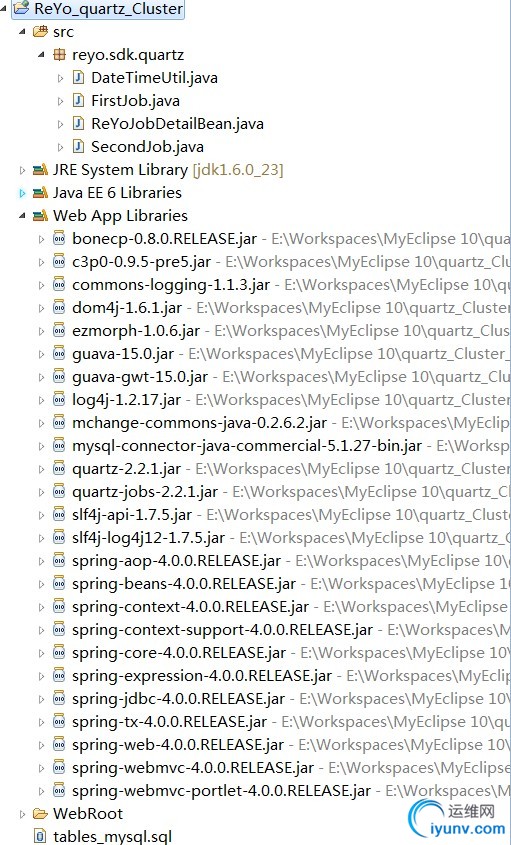Viewport: 511px width, 845px height.
Task: Click the quartz-2.2.1.jar jar icon
Action: coord(59,469)
